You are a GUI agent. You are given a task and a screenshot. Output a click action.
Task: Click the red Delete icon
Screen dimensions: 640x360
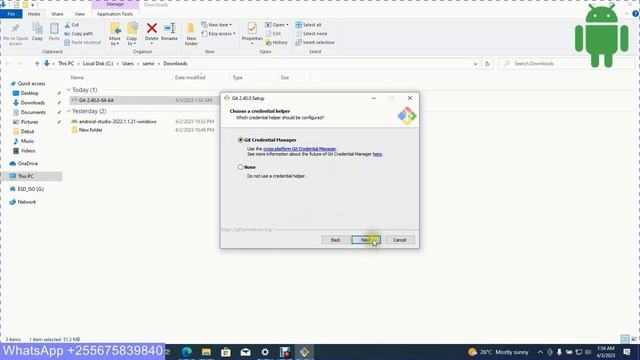(x=152, y=29)
